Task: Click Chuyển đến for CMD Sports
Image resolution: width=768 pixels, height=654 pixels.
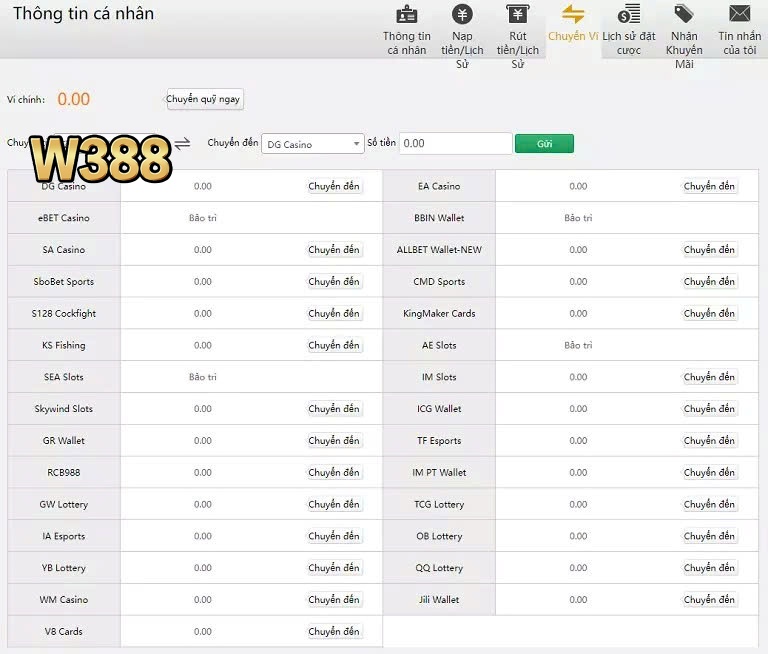Action: (x=709, y=282)
